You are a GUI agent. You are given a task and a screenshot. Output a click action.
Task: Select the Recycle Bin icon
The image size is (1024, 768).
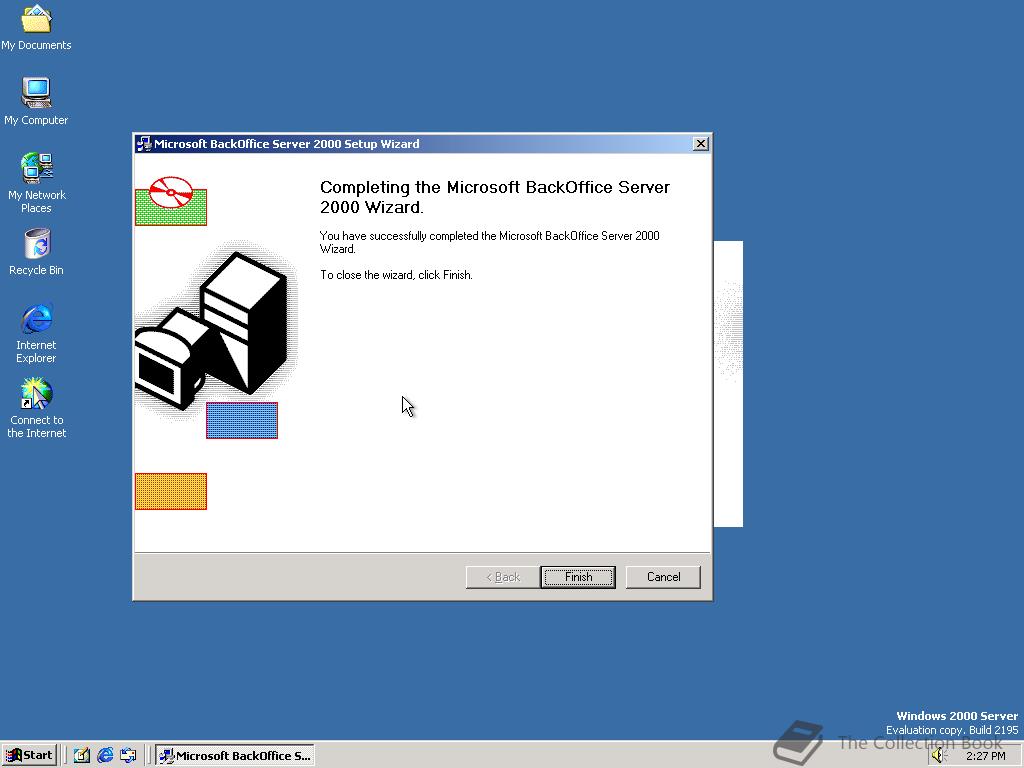(x=36, y=252)
